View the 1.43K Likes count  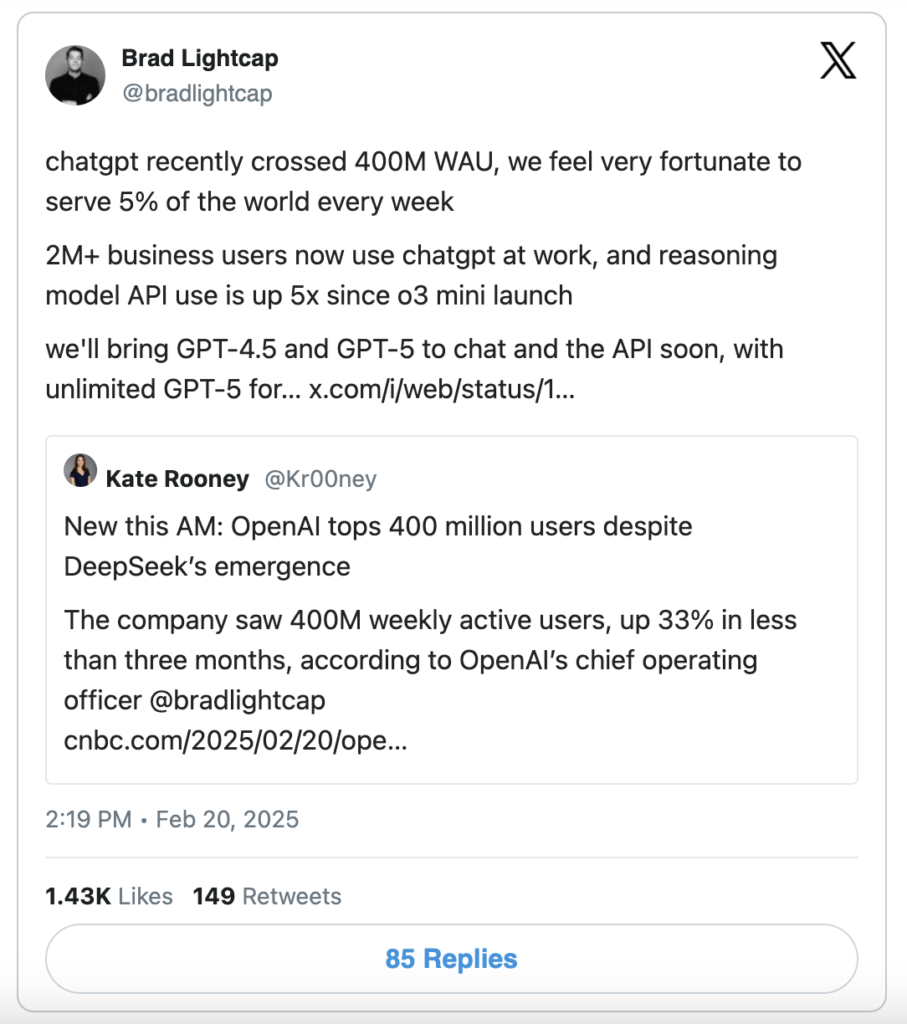109,896
